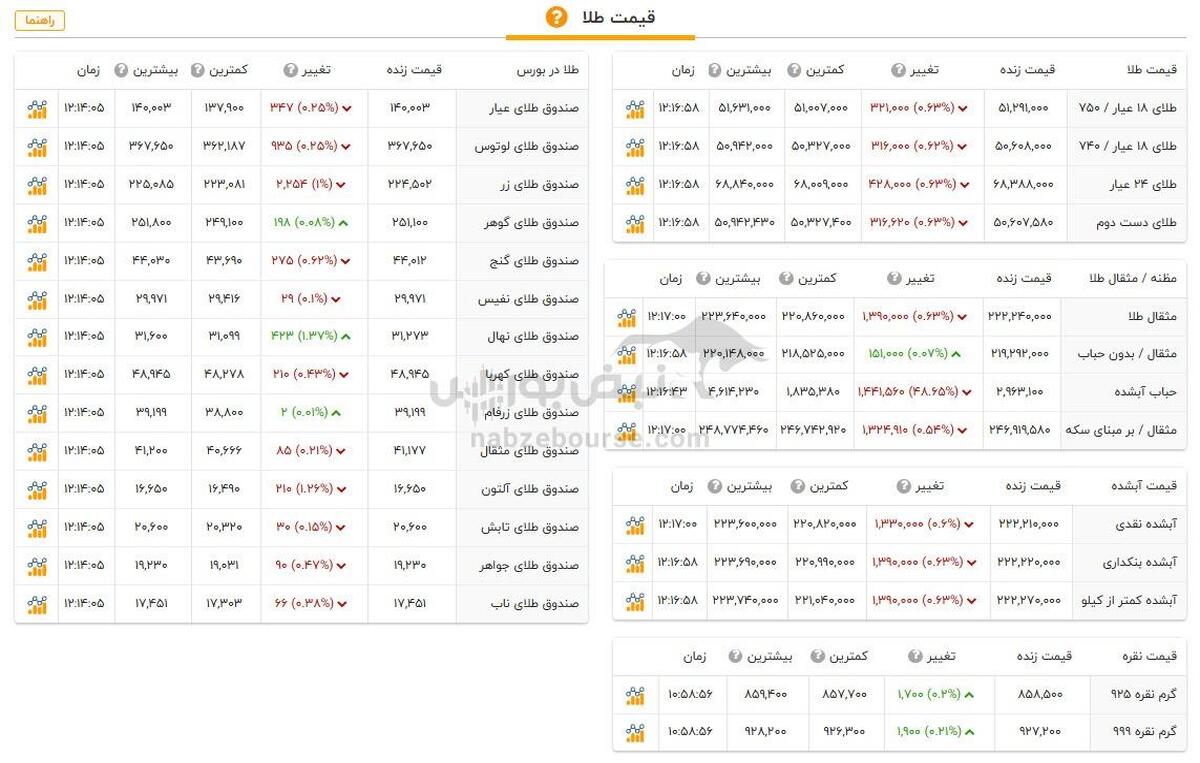Click the کمترین help icon in قیمت نقره table
The height and width of the screenshot is (763, 1200).
tap(818, 657)
